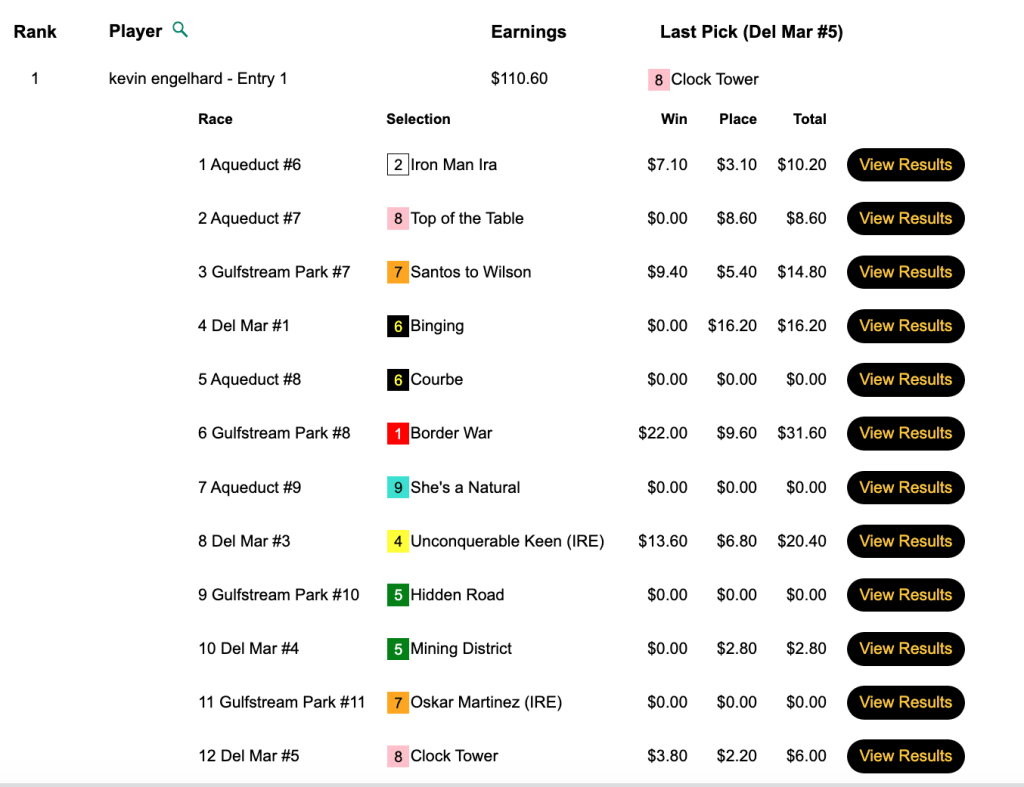Click the yellow 4 badge beside Unconquerable Keen
The height and width of the screenshot is (787, 1024).
(x=397, y=542)
